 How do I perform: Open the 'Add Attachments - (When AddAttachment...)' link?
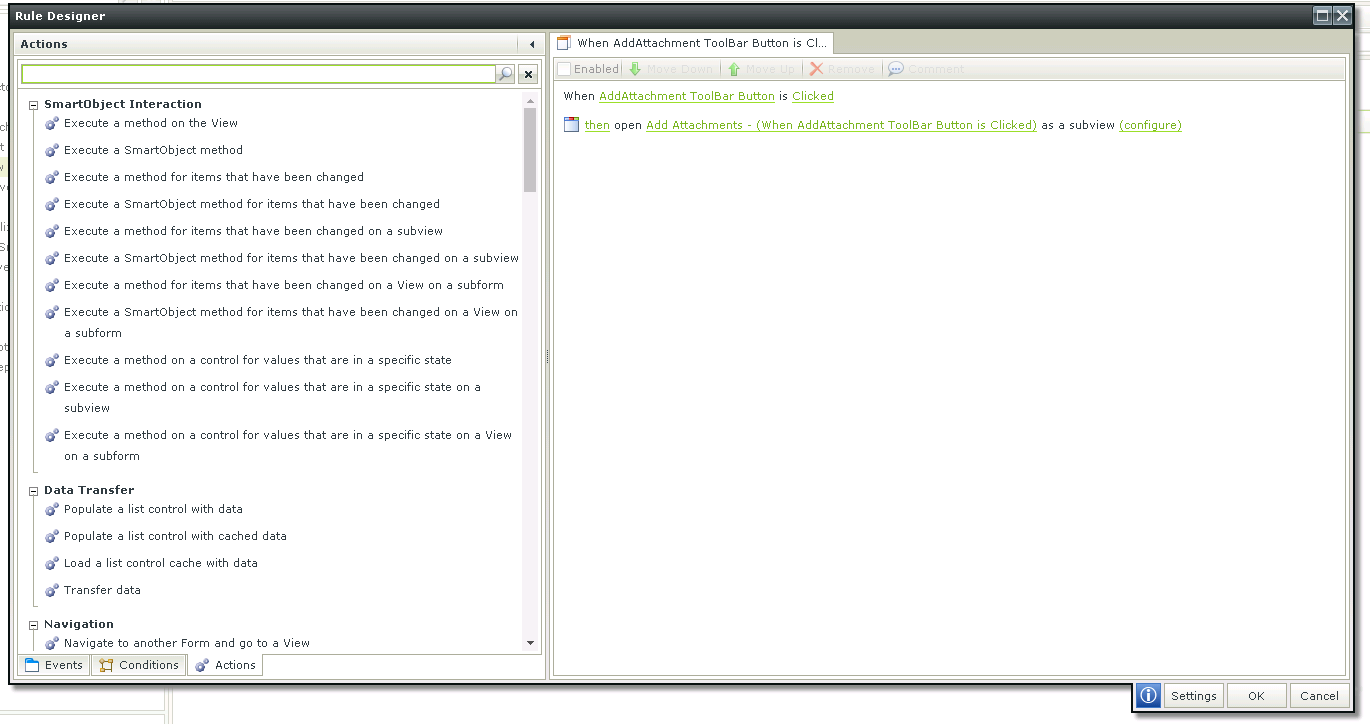click(841, 125)
